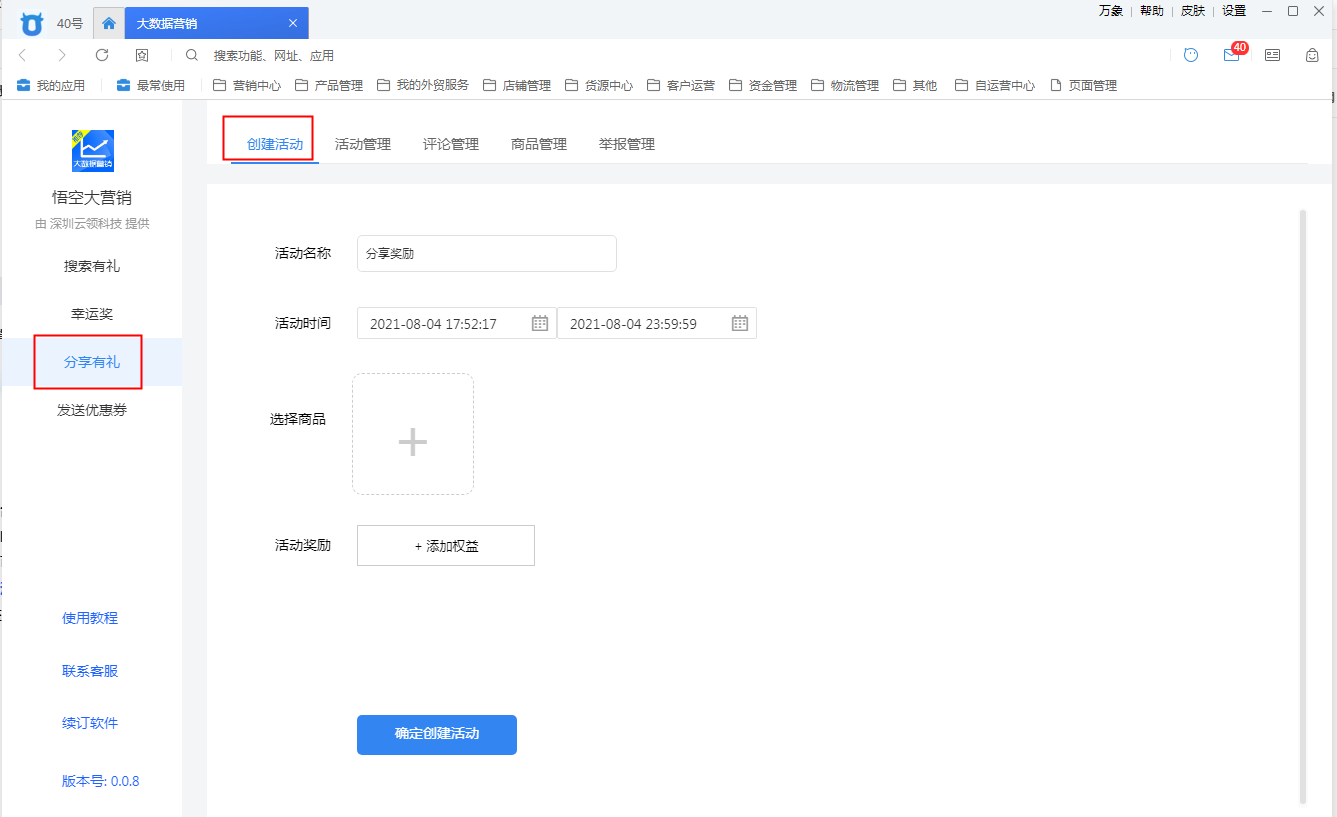Go back with the back arrow

22,55
